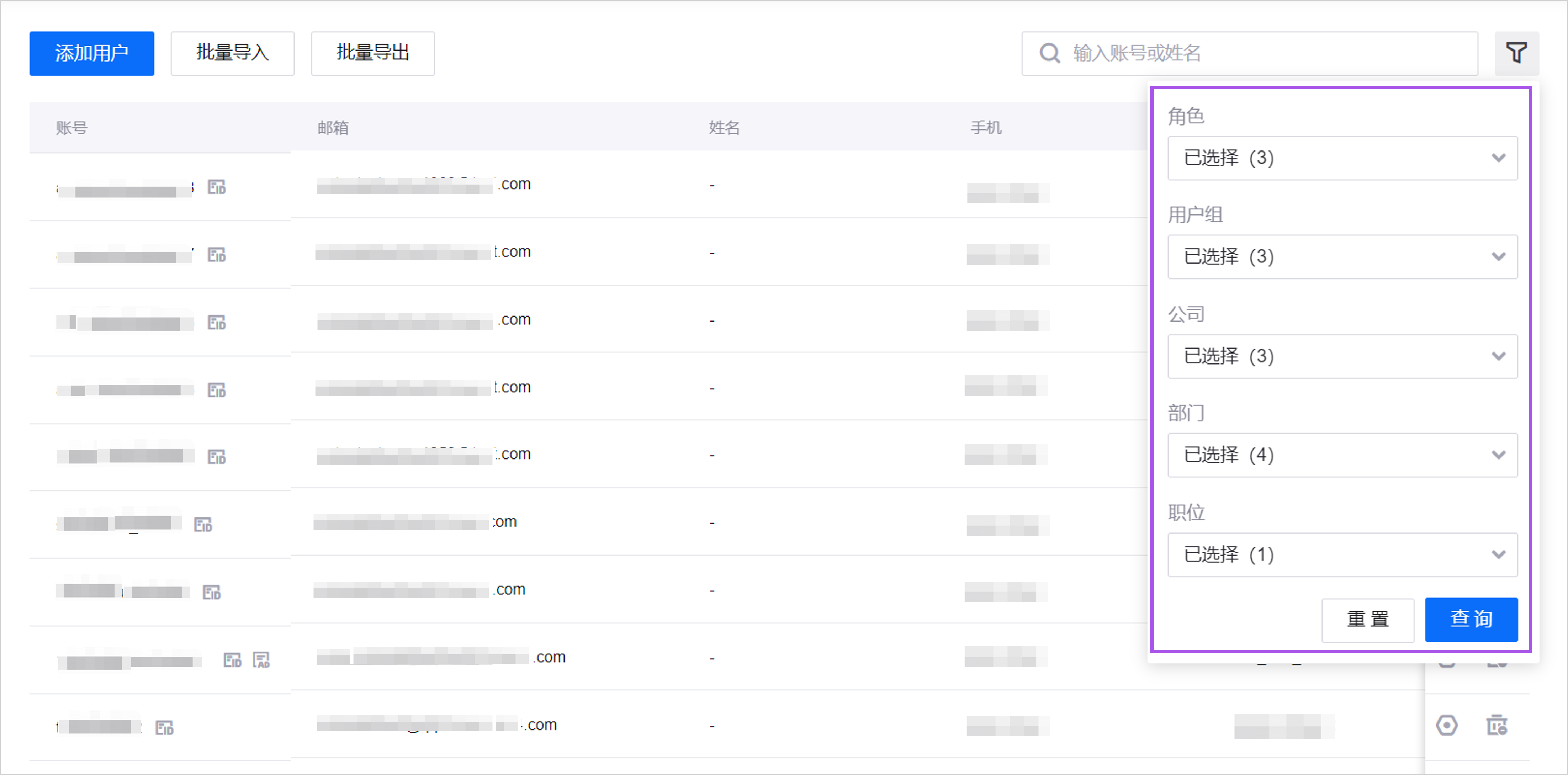Open the 部门 dropdown showing 已选择 (4)
The width and height of the screenshot is (1568, 775).
click(x=1342, y=455)
